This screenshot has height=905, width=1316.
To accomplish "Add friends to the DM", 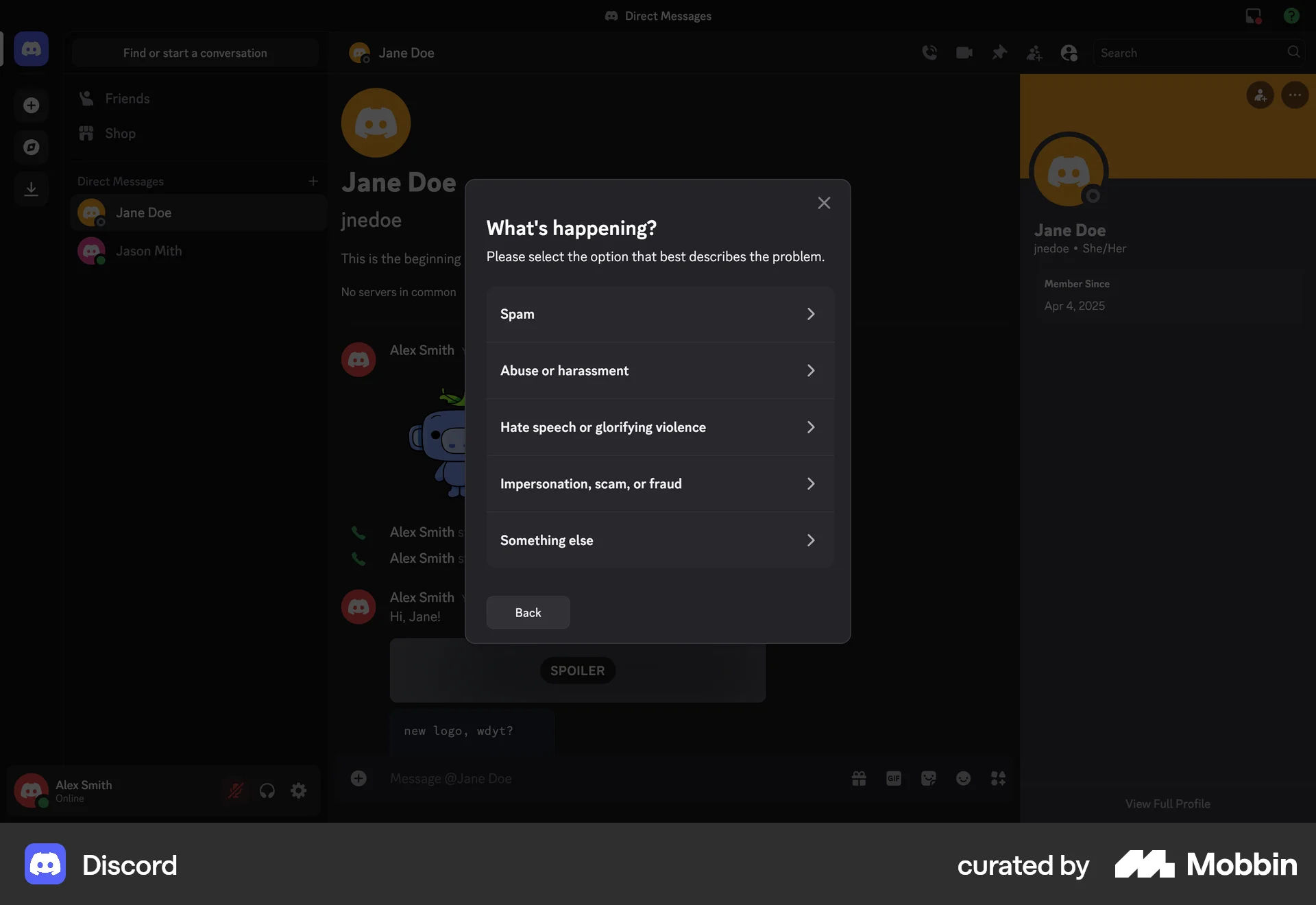I will [x=1034, y=52].
